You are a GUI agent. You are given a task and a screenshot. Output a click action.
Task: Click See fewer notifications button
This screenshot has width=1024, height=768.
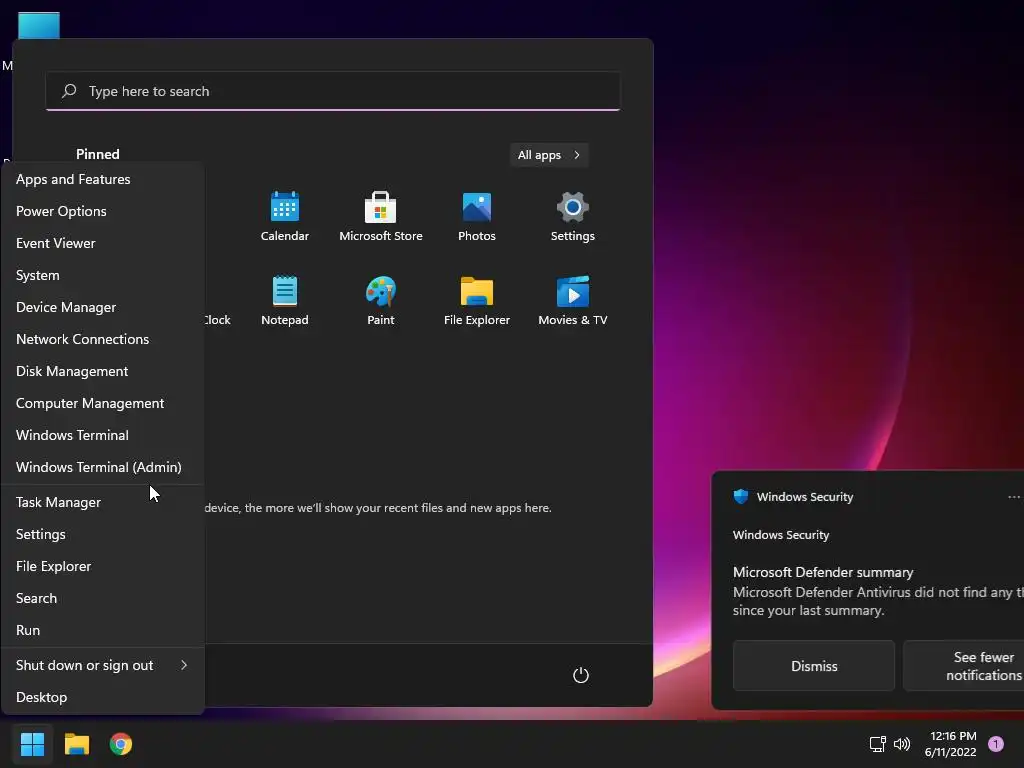[963, 665]
